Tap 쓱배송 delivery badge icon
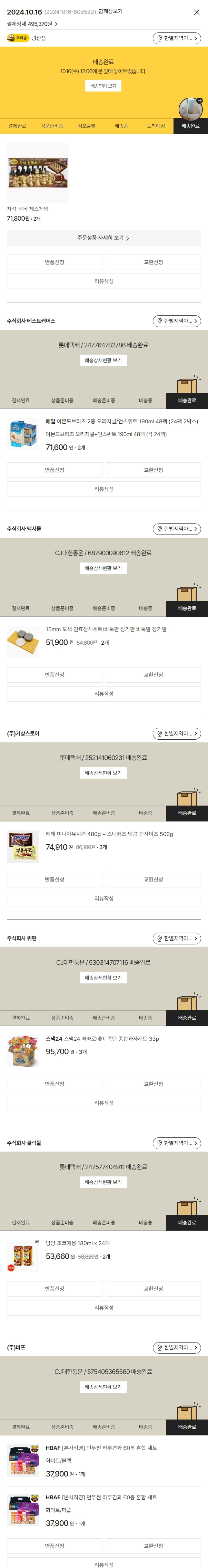208x1568 pixels. [x=18, y=38]
